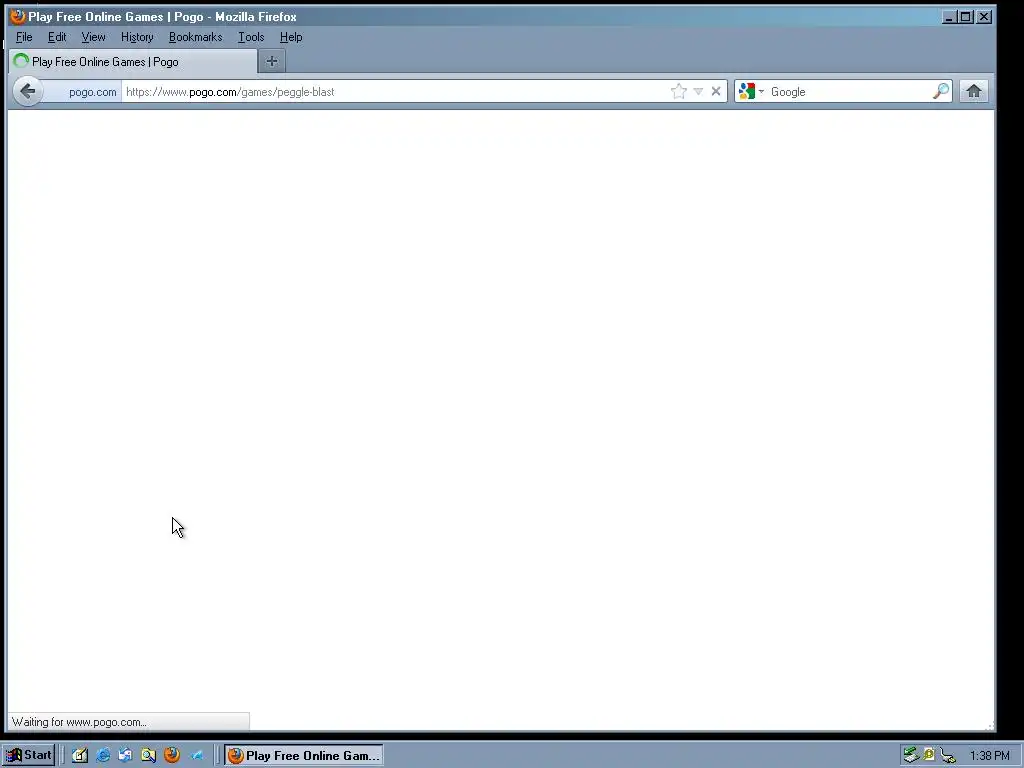Image resolution: width=1024 pixels, height=768 pixels.
Task: Click the 'Waiting for www.pogo.com...' status text
Action: coord(79,722)
